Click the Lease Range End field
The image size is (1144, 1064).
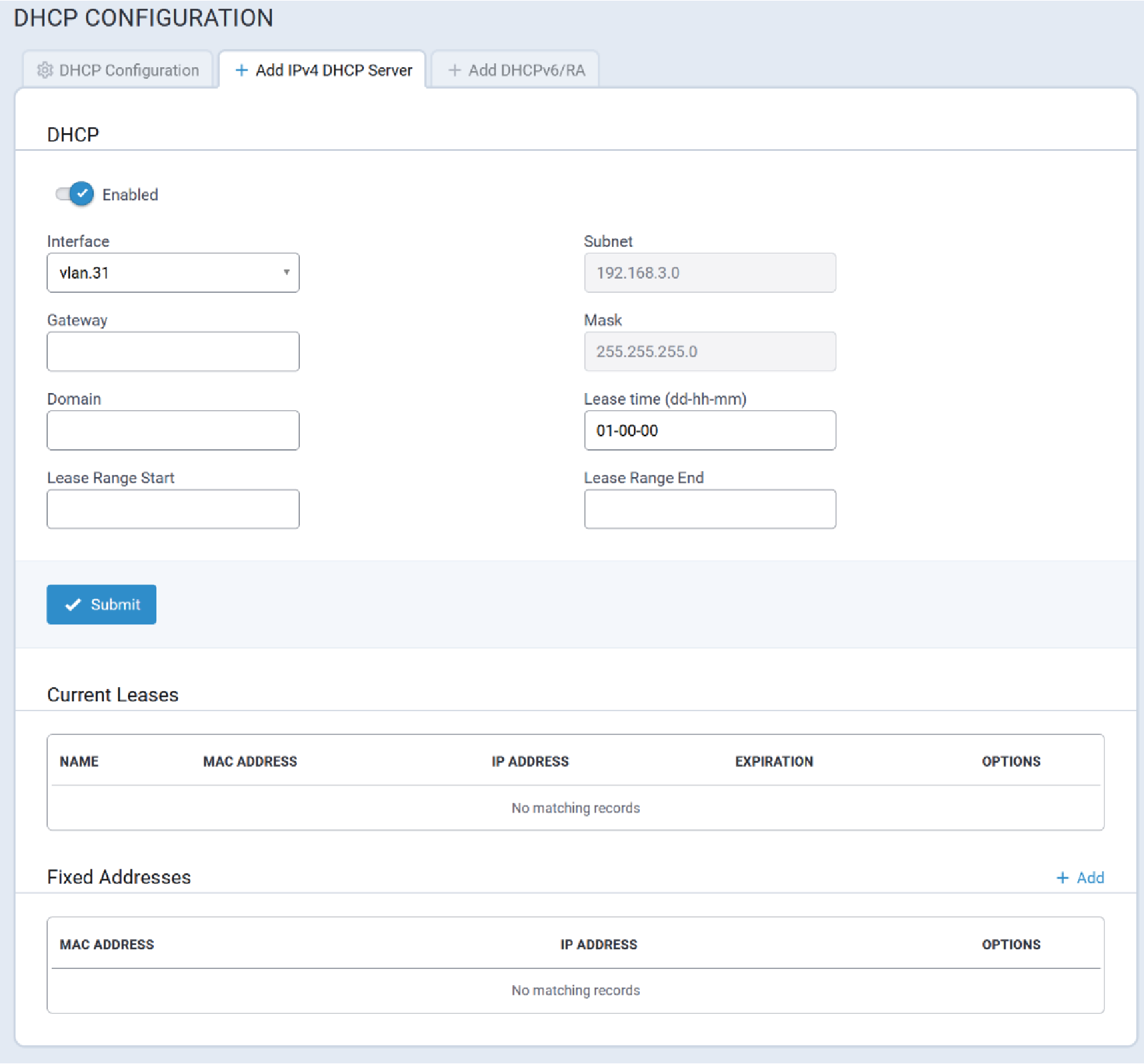coord(710,509)
